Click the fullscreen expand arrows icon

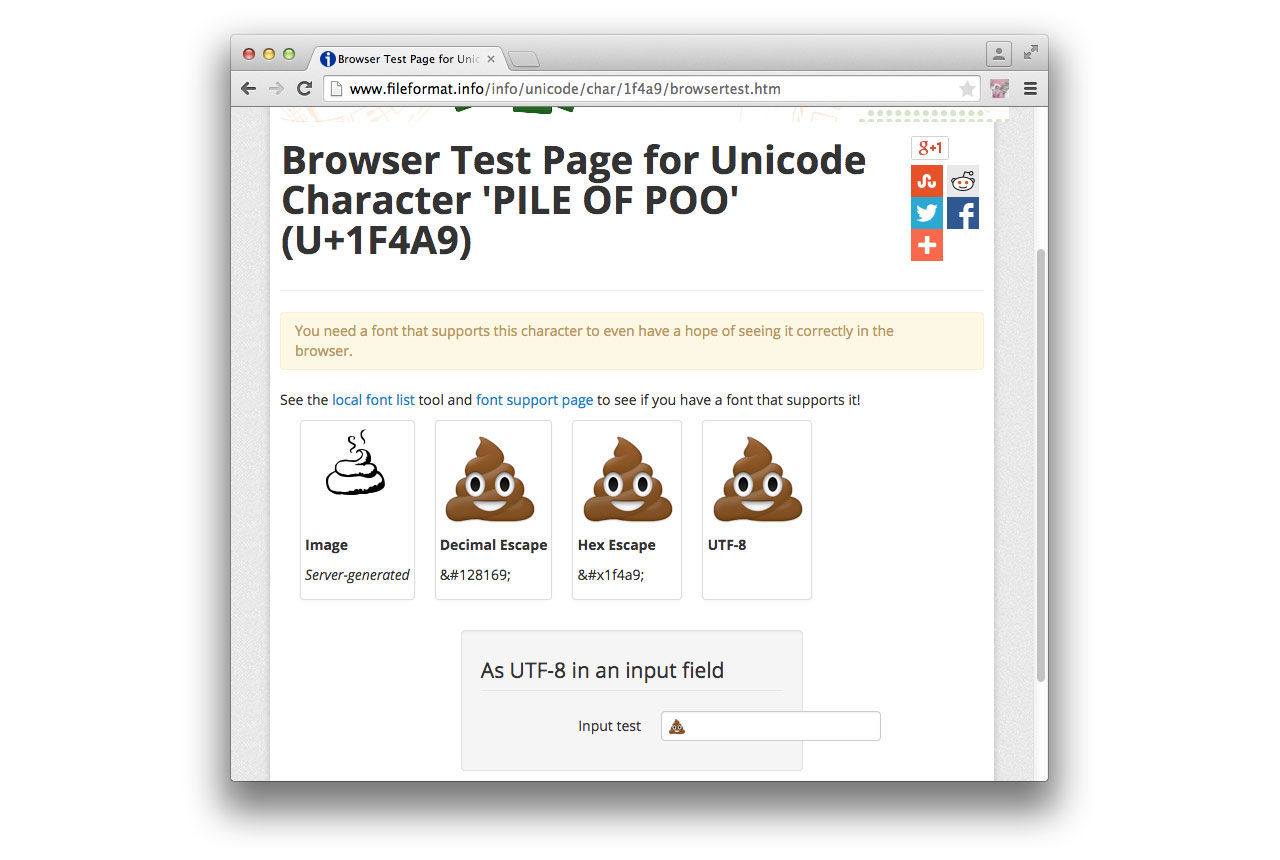click(x=1030, y=53)
